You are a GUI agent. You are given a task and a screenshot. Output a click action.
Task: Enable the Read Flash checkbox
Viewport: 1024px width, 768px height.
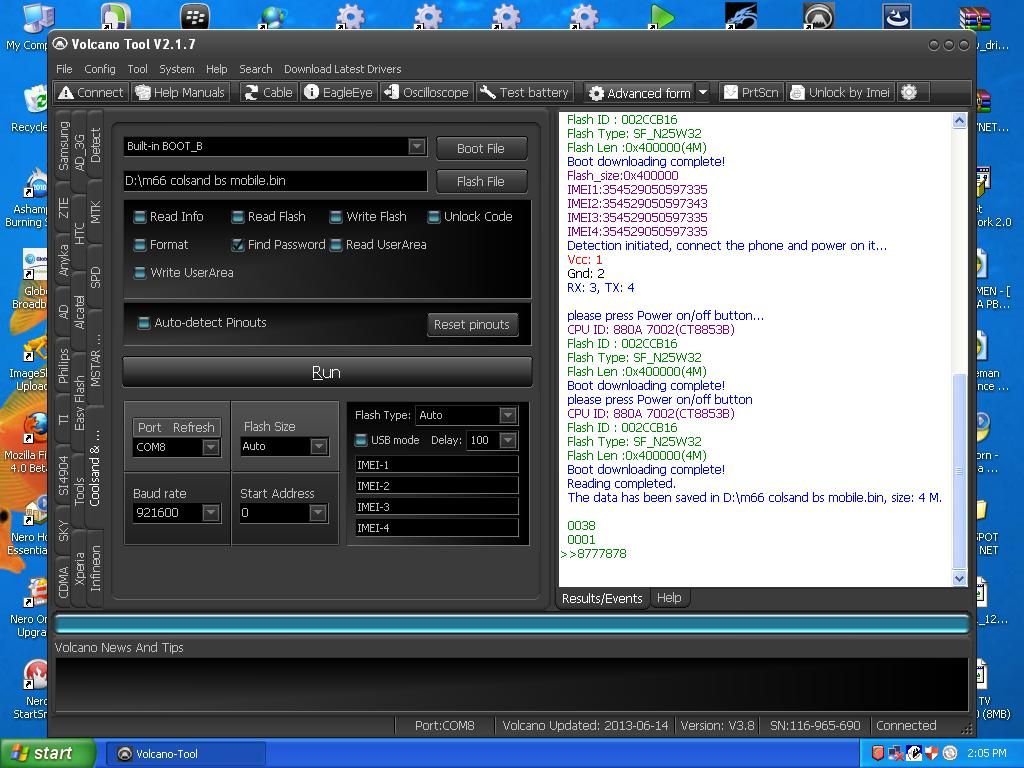click(238, 217)
